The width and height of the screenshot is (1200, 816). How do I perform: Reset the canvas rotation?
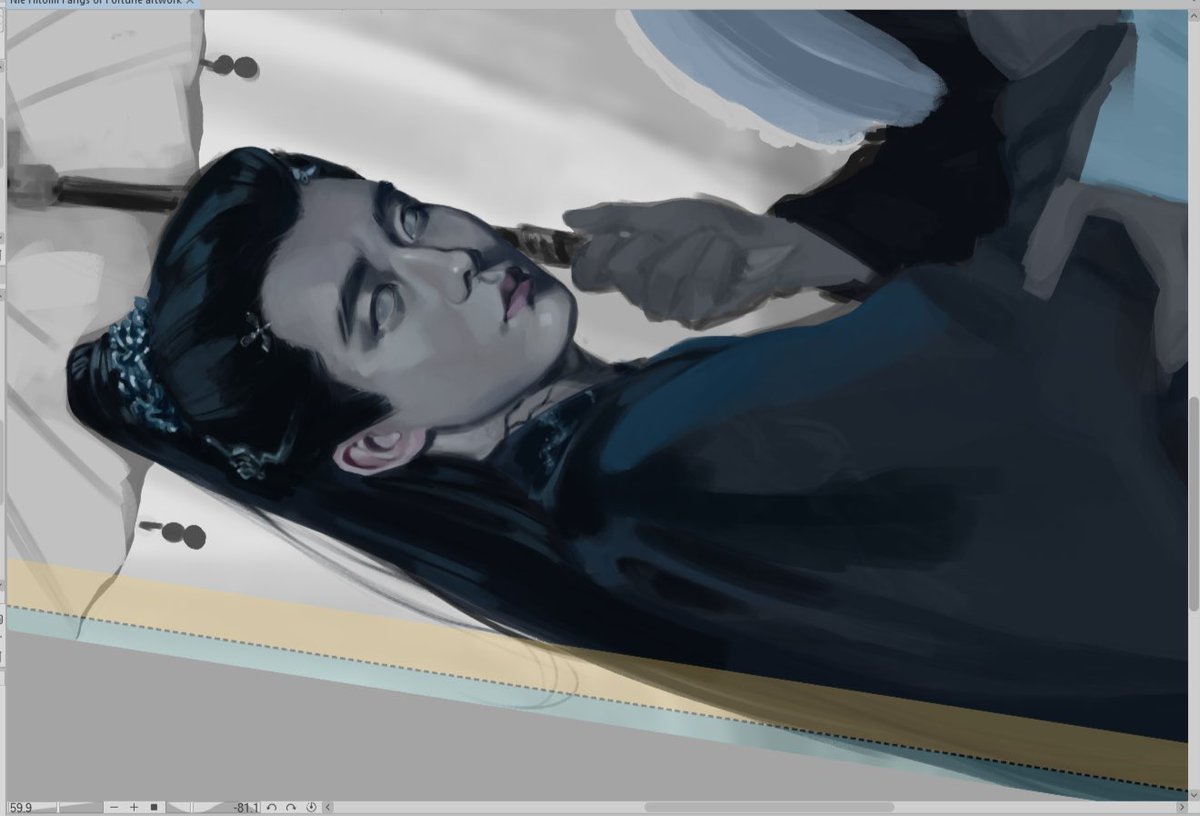(311, 807)
